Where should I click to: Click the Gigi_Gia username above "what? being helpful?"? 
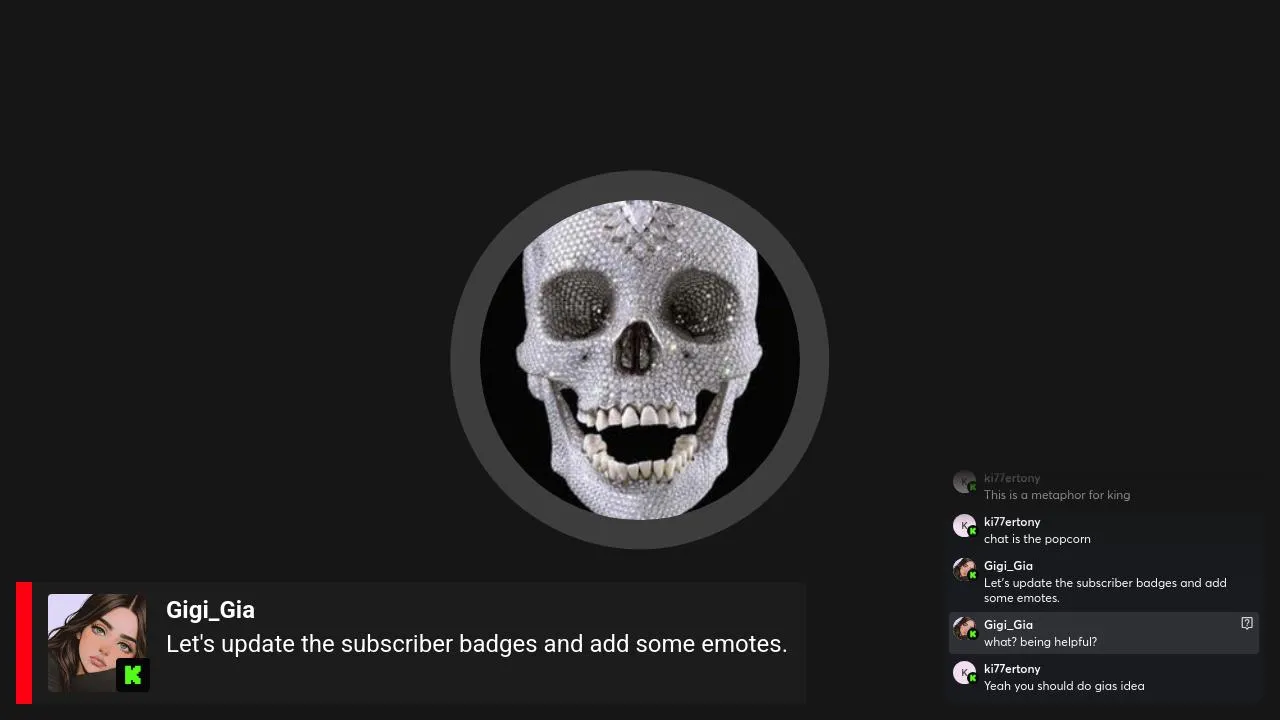coord(1008,625)
